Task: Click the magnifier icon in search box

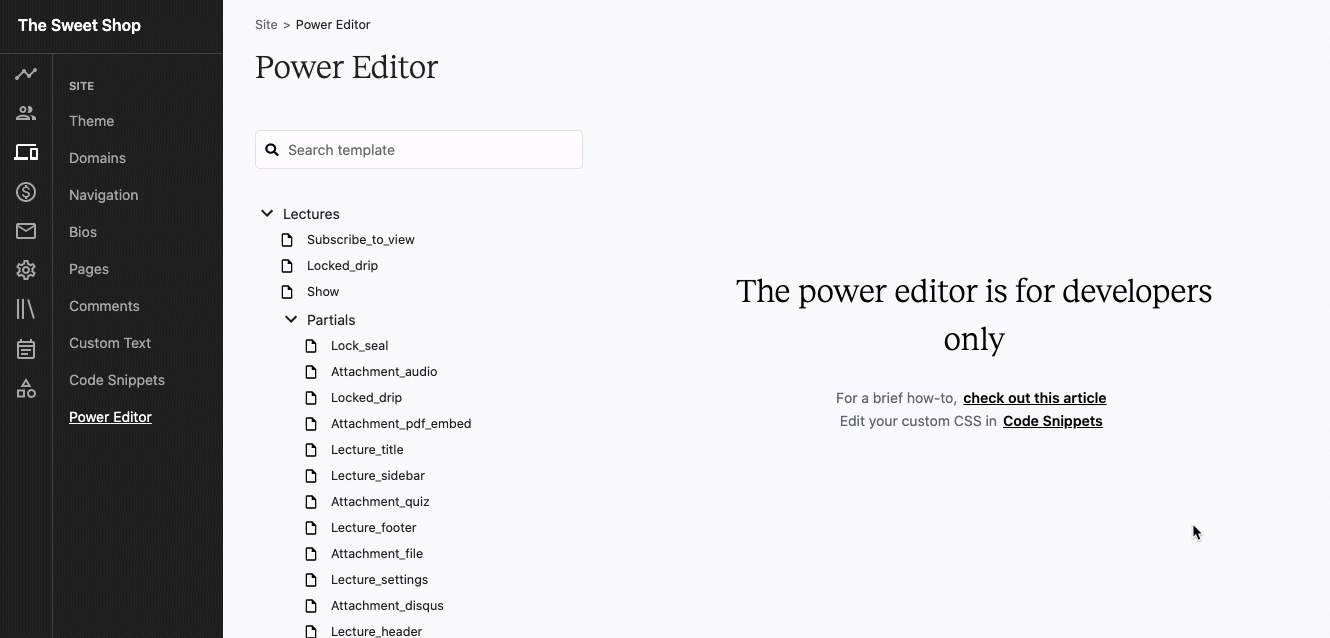Action: click(x=272, y=150)
